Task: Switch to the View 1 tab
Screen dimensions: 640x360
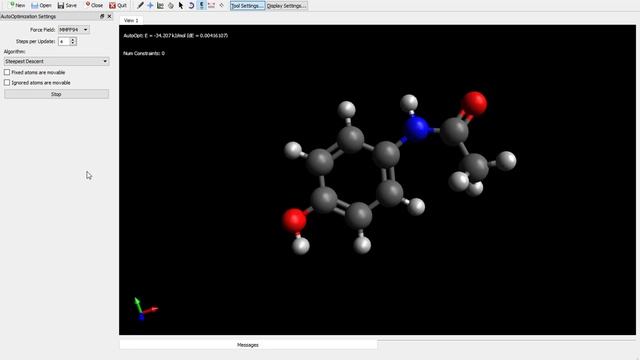Action: [x=131, y=20]
